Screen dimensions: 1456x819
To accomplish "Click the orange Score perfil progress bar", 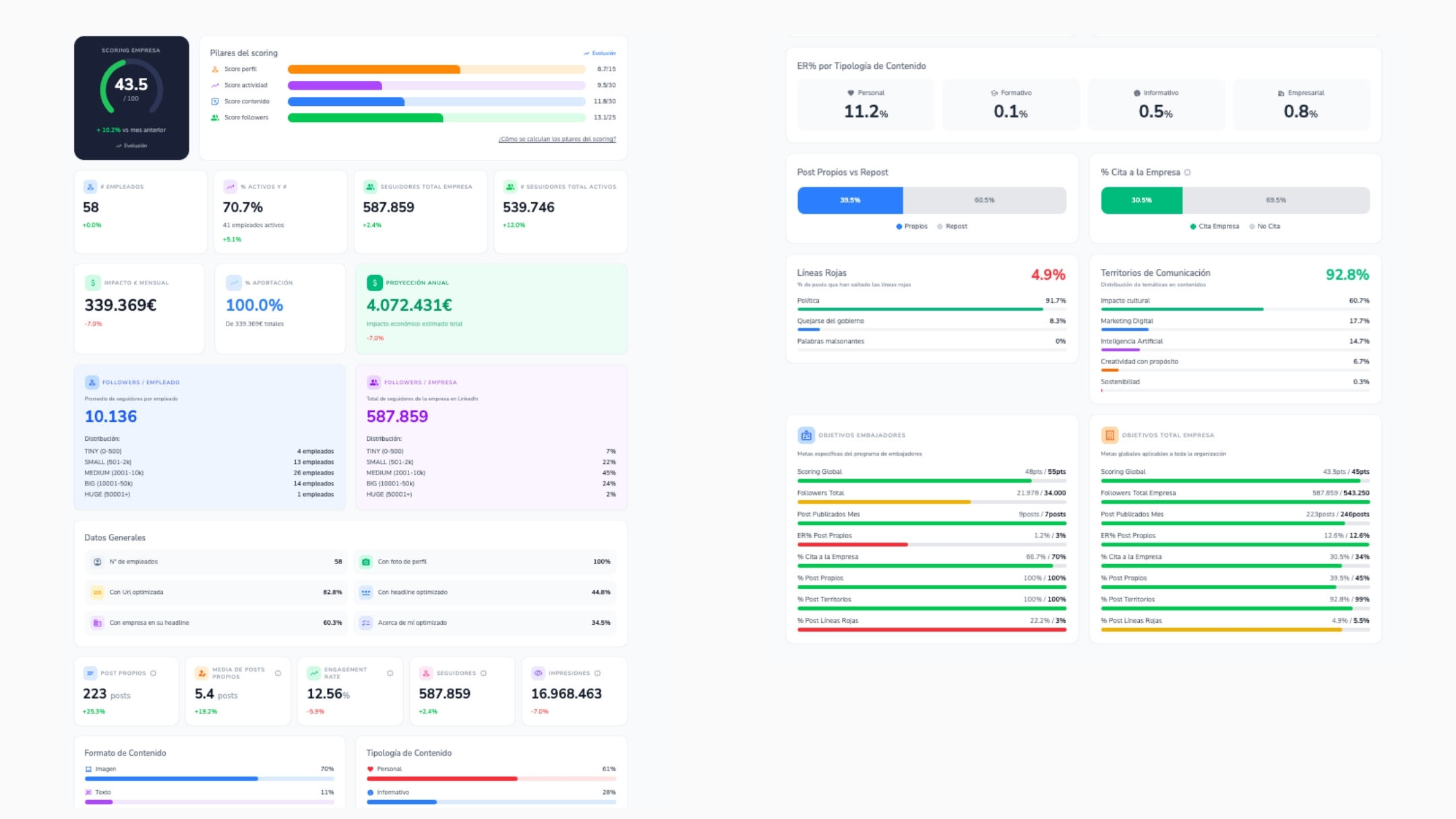I will point(373,69).
